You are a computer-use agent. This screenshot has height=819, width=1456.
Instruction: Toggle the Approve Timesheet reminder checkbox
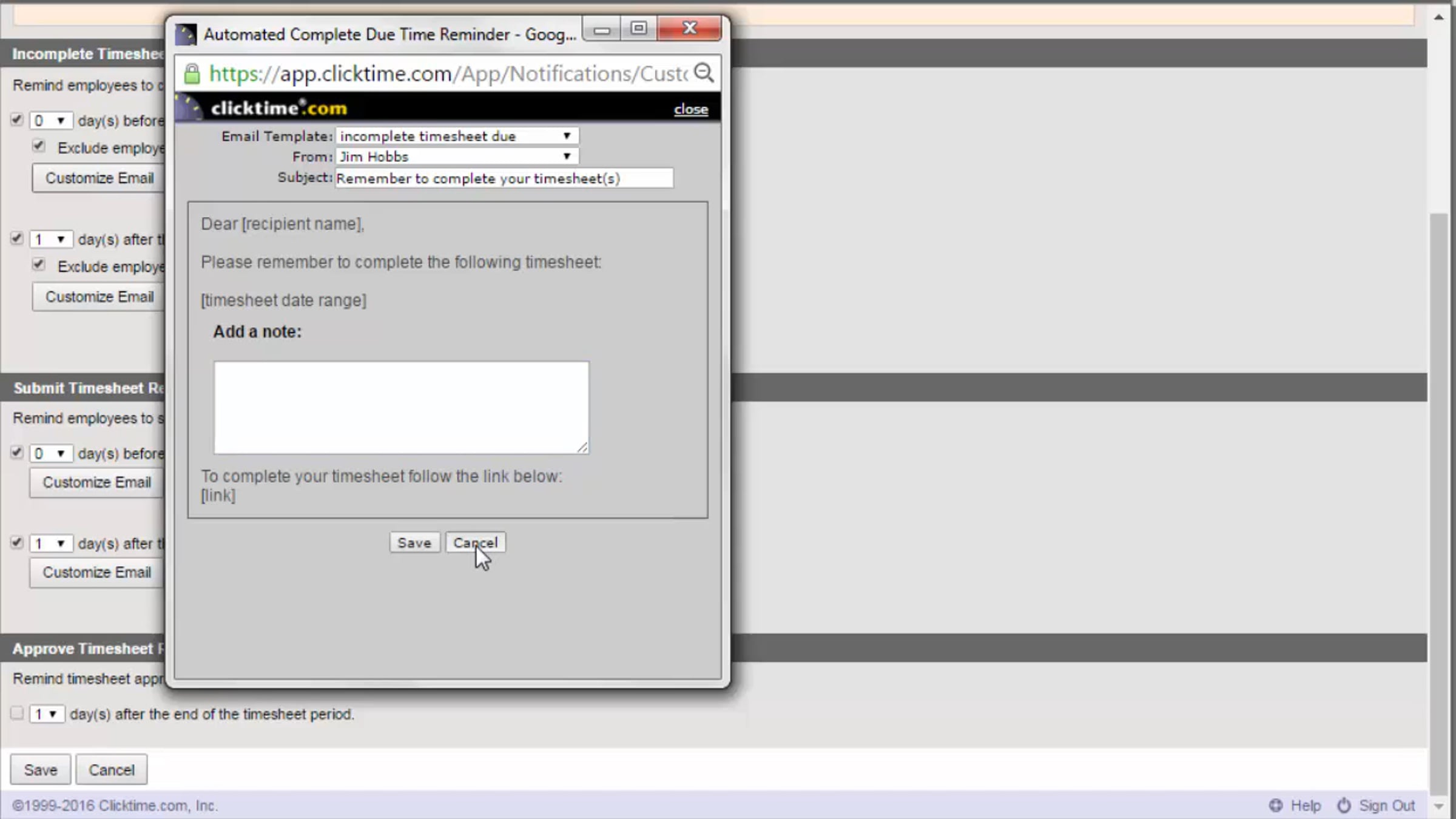tap(17, 713)
